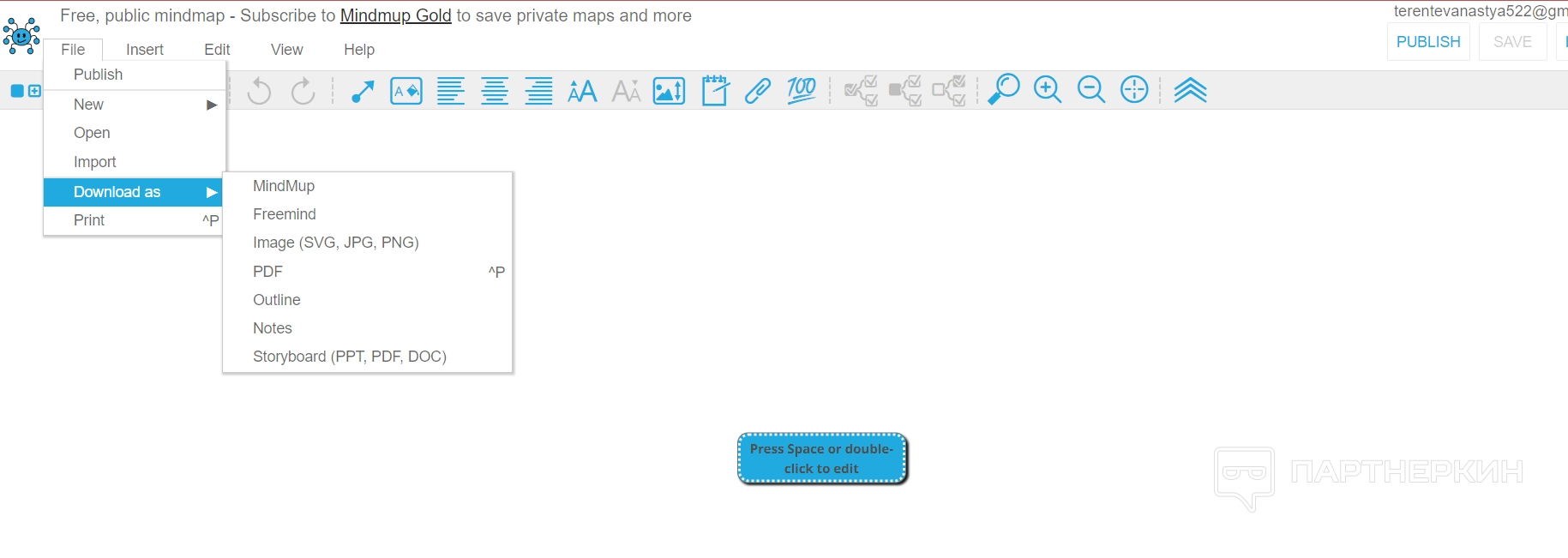Click the second grayed node checklist icon
This screenshot has height=558, width=1568.
[905, 90]
